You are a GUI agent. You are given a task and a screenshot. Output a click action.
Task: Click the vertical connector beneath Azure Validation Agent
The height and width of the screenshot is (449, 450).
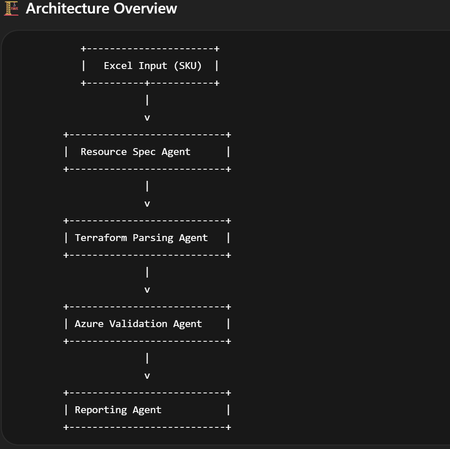tap(147, 358)
